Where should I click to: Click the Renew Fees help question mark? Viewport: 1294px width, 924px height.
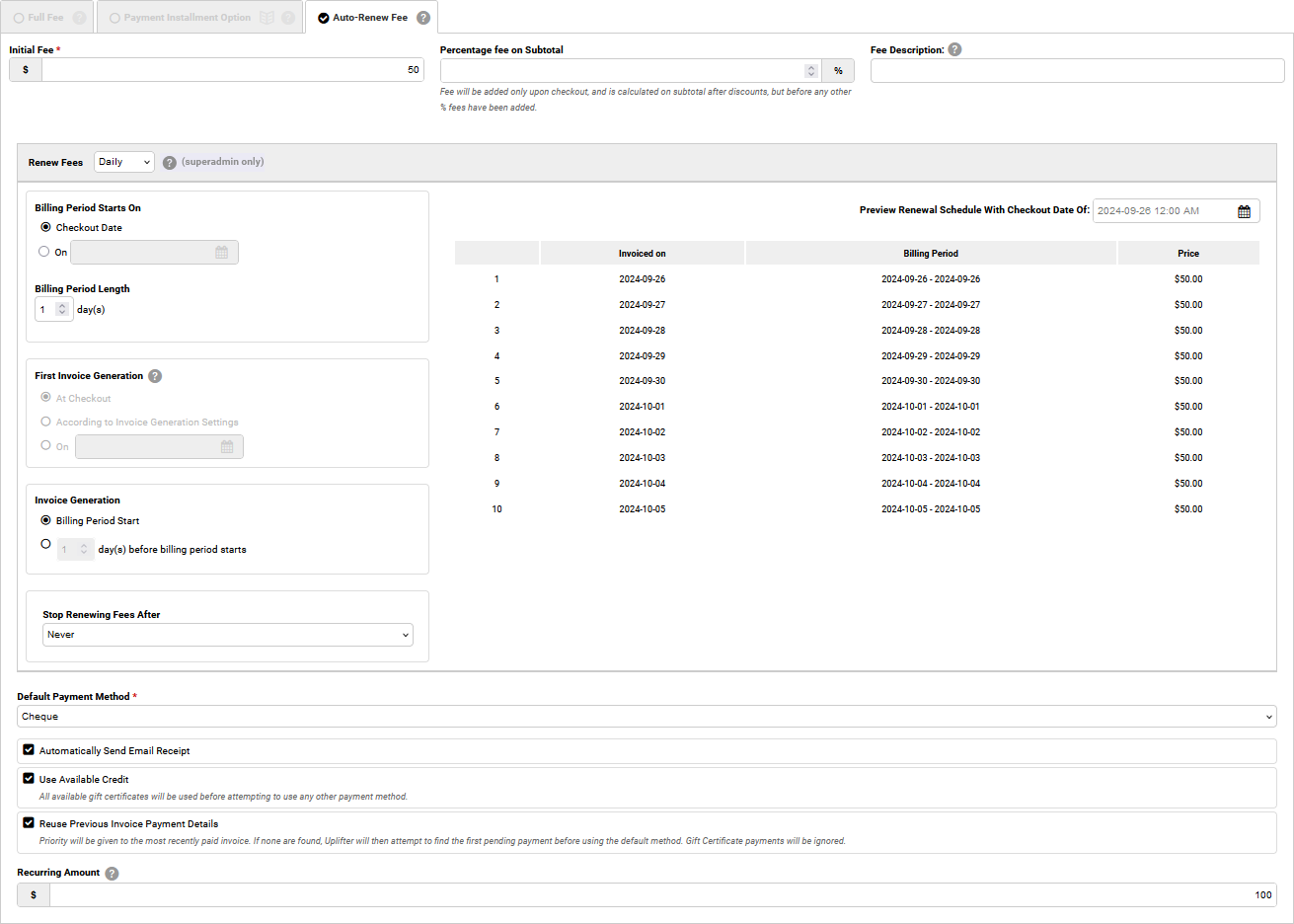(169, 162)
